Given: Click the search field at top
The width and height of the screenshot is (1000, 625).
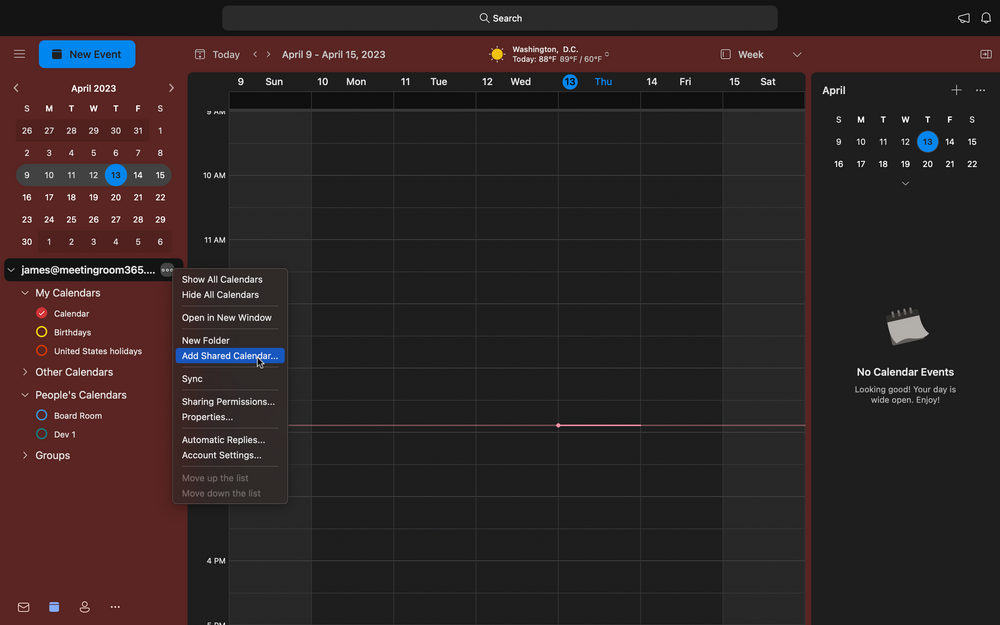Looking at the screenshot, I should click(500, 18).
